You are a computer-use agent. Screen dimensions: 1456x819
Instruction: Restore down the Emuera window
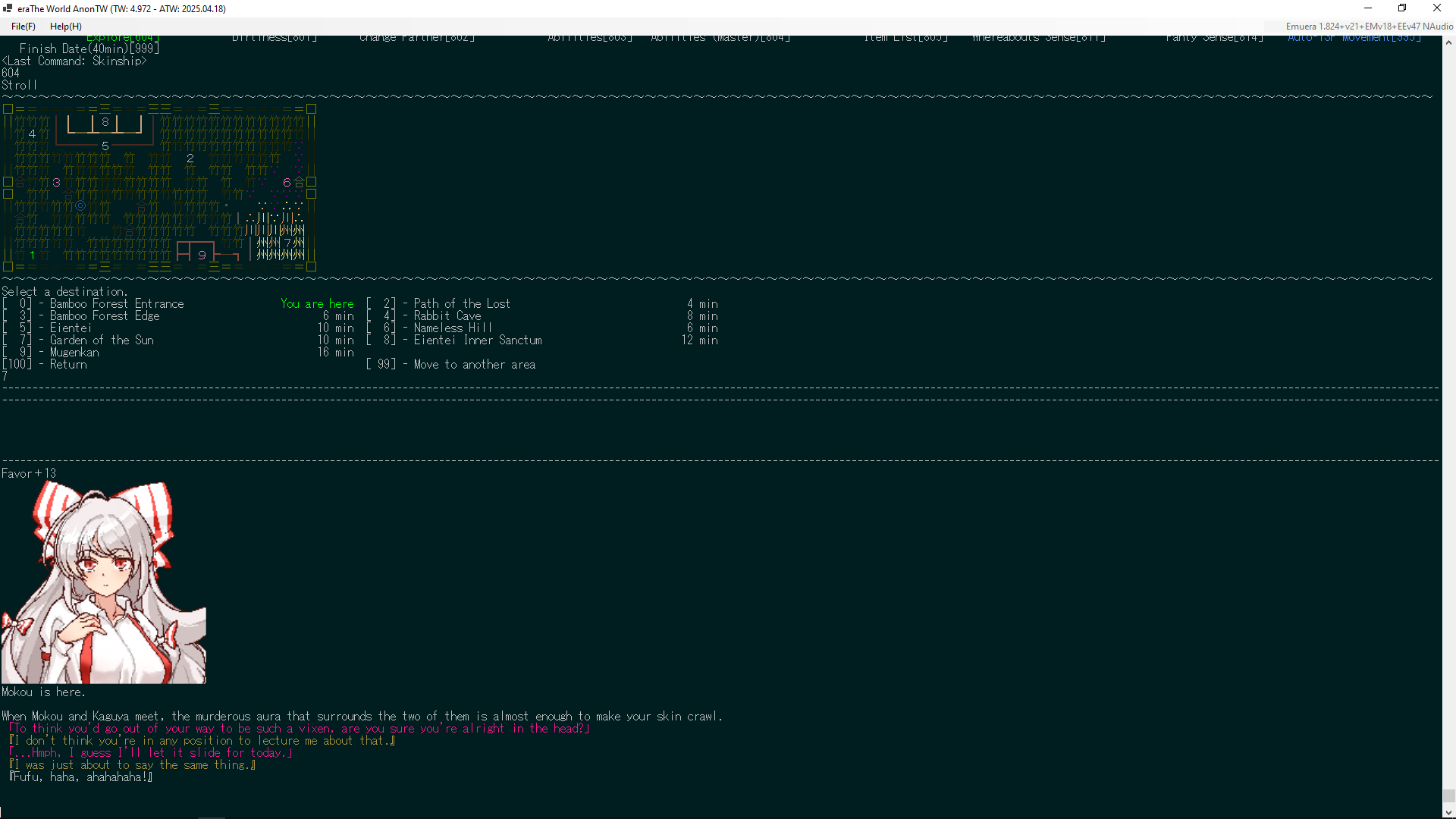coord(1402,8)
